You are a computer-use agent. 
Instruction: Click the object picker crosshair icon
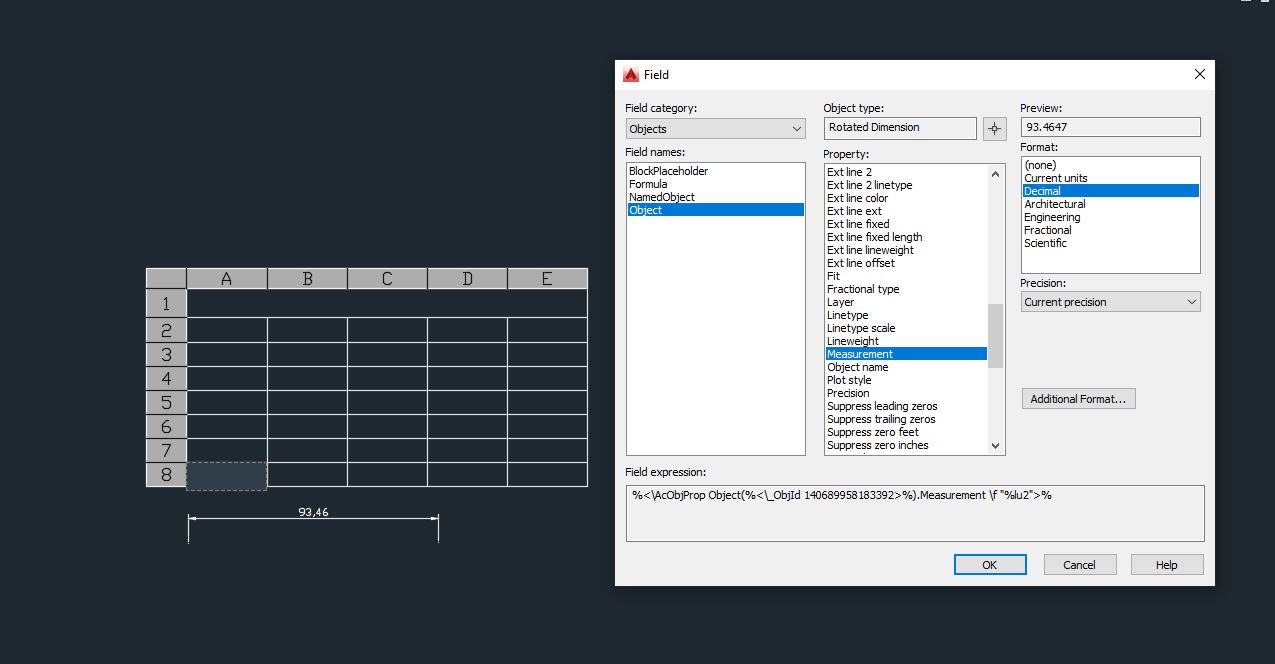pos(993,128)
